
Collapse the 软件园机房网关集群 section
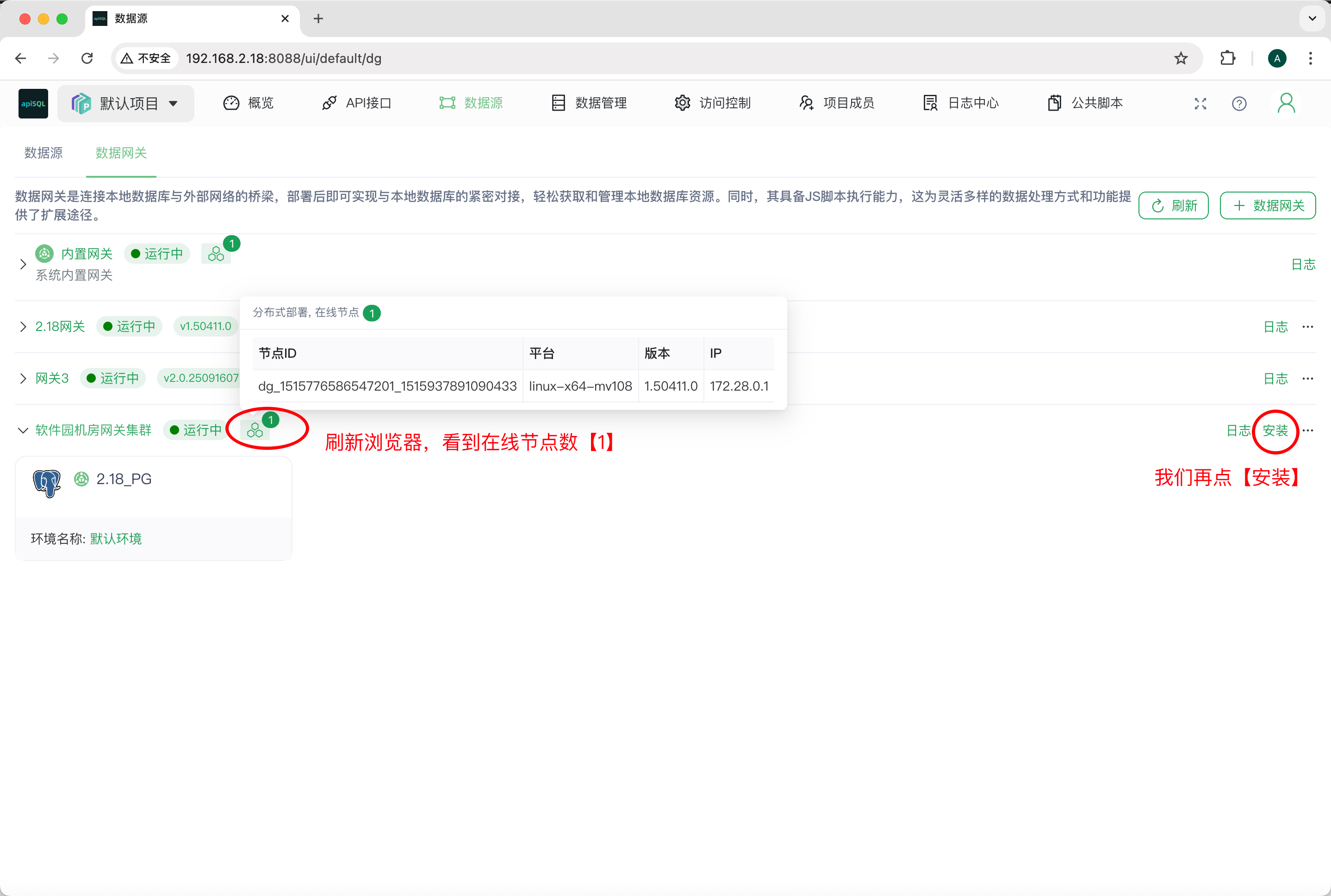click(x=23, y=429)
